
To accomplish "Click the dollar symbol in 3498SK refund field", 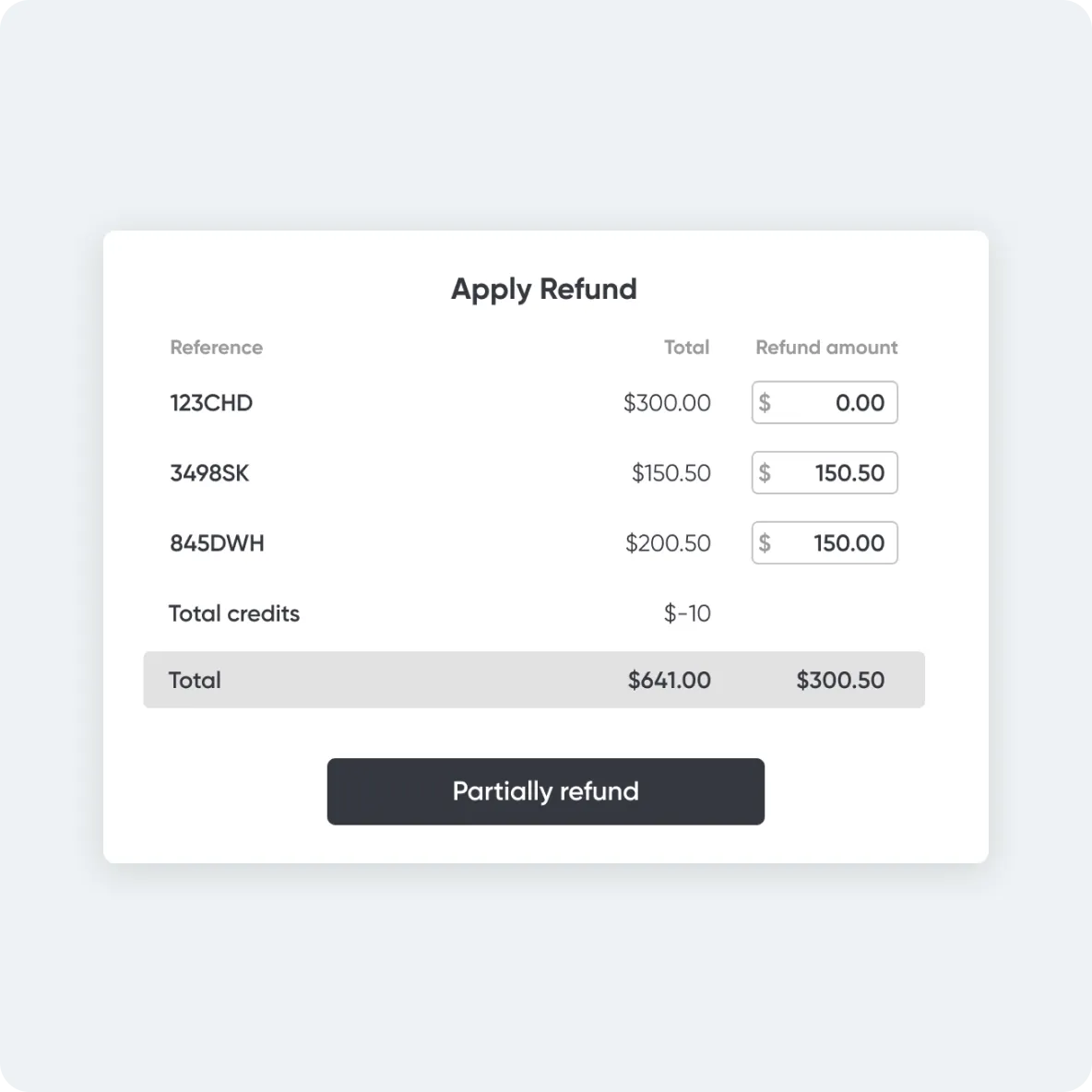I will pos(765,473).
